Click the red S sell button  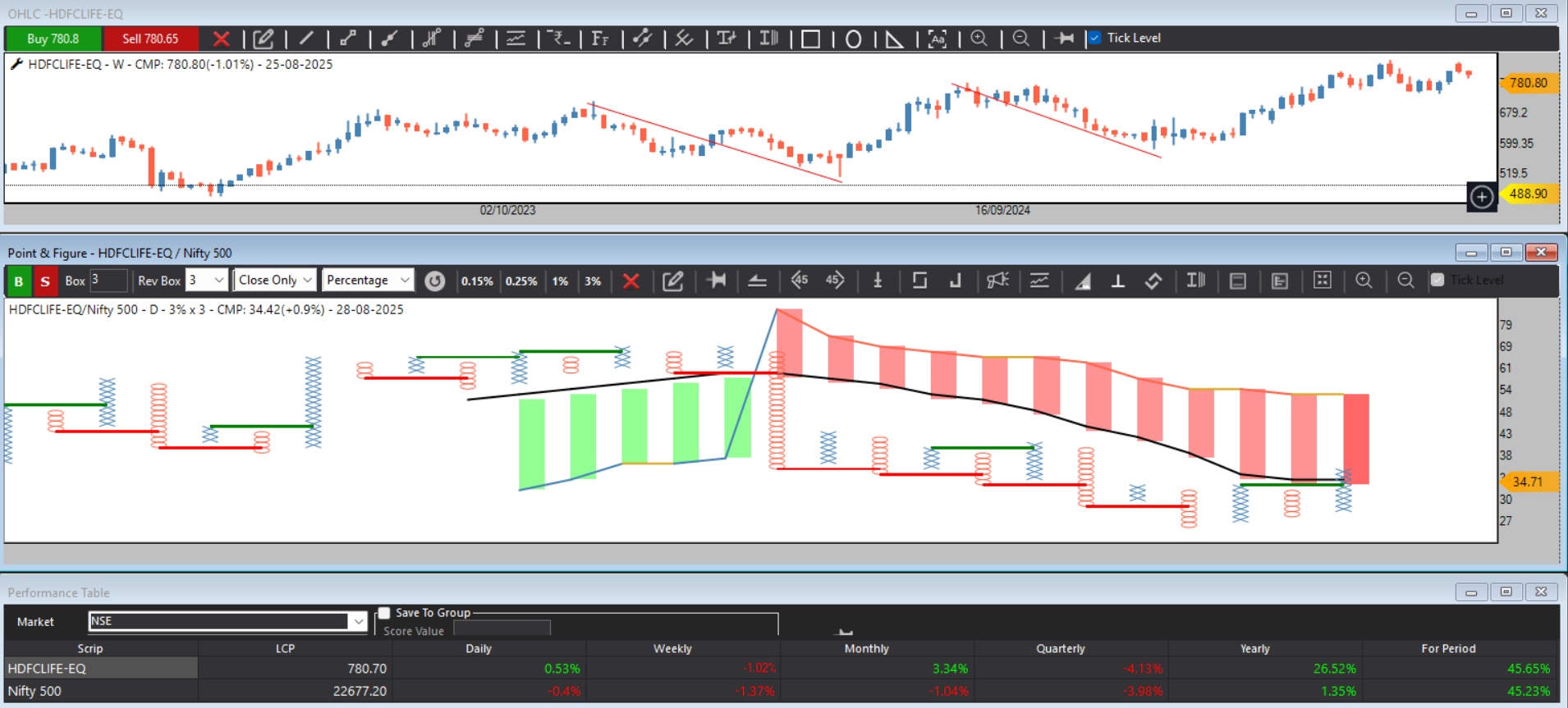[45, 281]
